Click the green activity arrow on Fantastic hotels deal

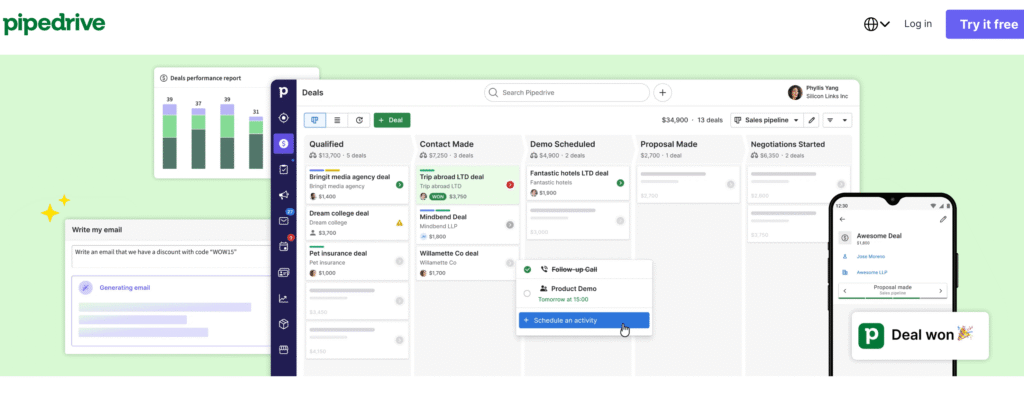(x=620, y=183)
